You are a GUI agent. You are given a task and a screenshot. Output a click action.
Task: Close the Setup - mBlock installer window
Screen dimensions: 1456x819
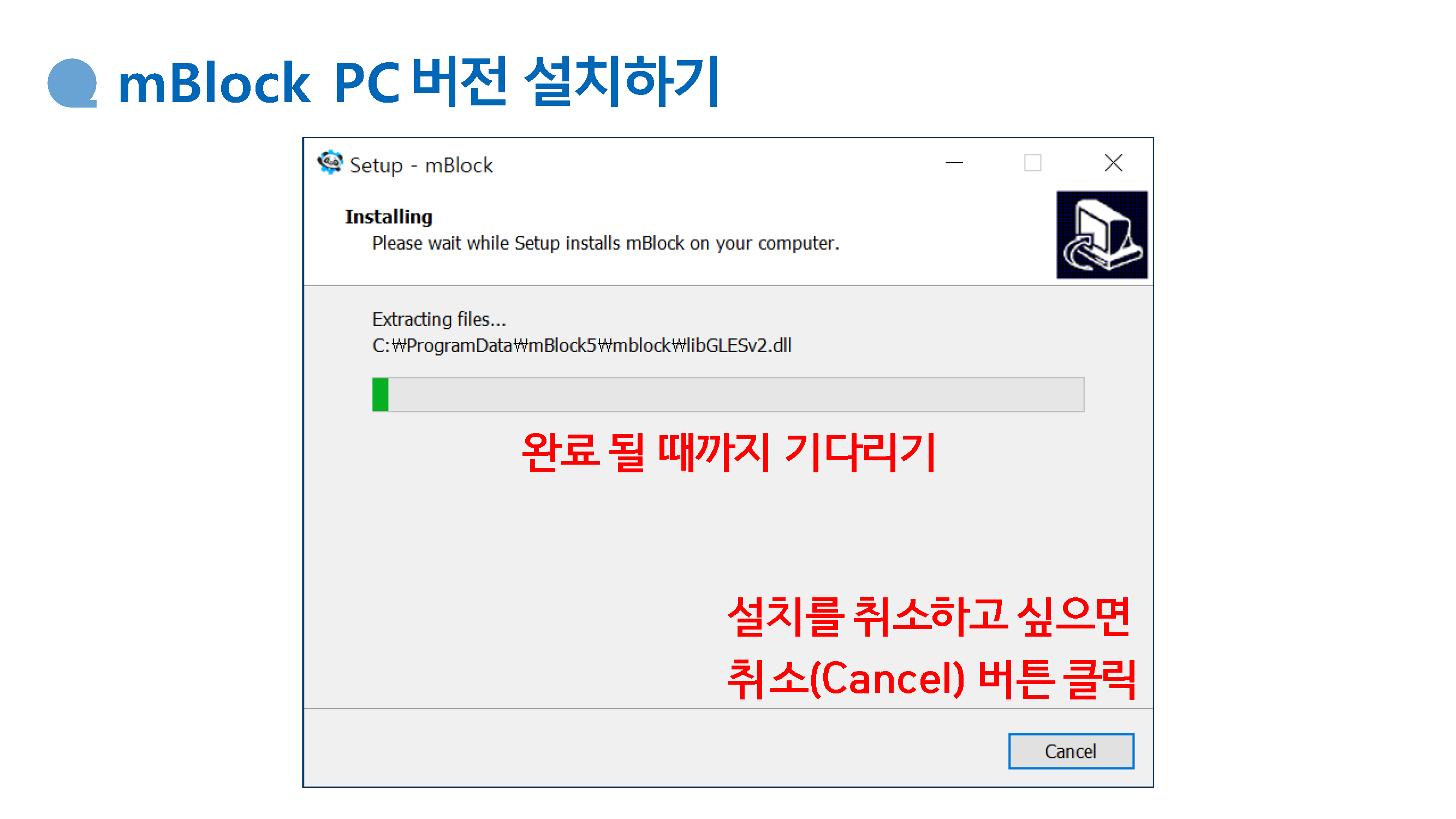tap(1113, 163)
